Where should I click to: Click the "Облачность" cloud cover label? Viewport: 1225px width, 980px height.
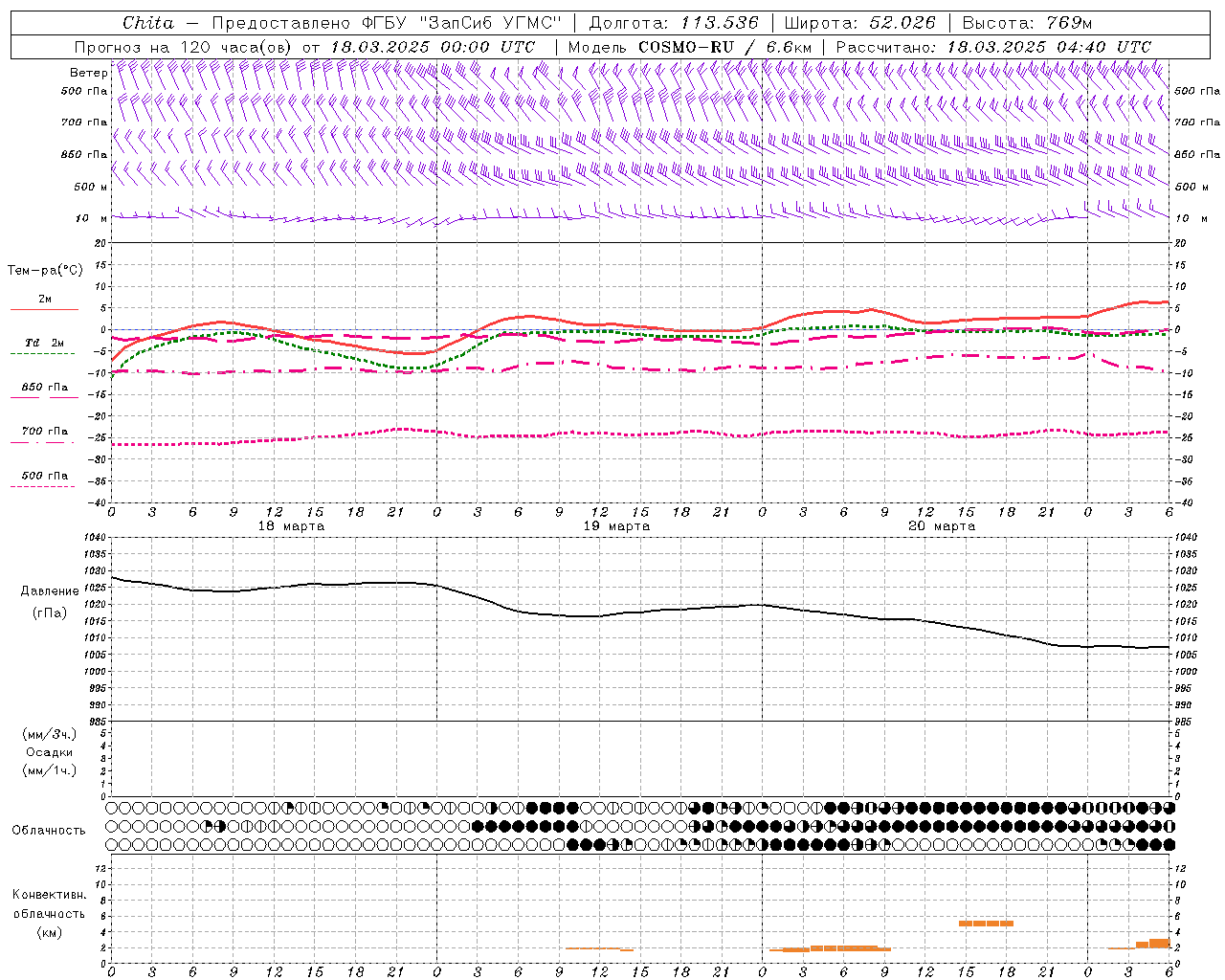49,830
